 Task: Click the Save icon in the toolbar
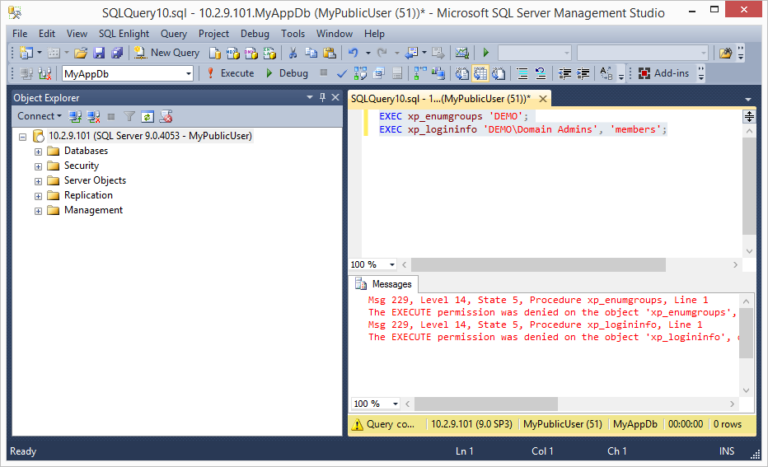pos(98,52)
